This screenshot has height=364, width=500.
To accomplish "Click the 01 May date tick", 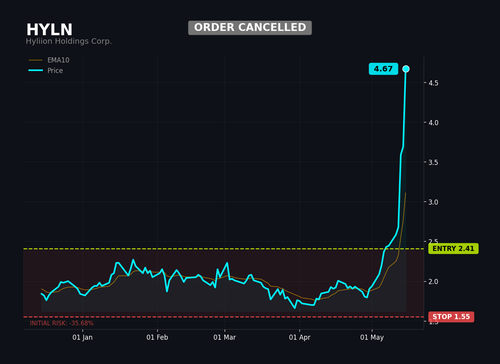I will pyautogui.click(x=372, y=337).
